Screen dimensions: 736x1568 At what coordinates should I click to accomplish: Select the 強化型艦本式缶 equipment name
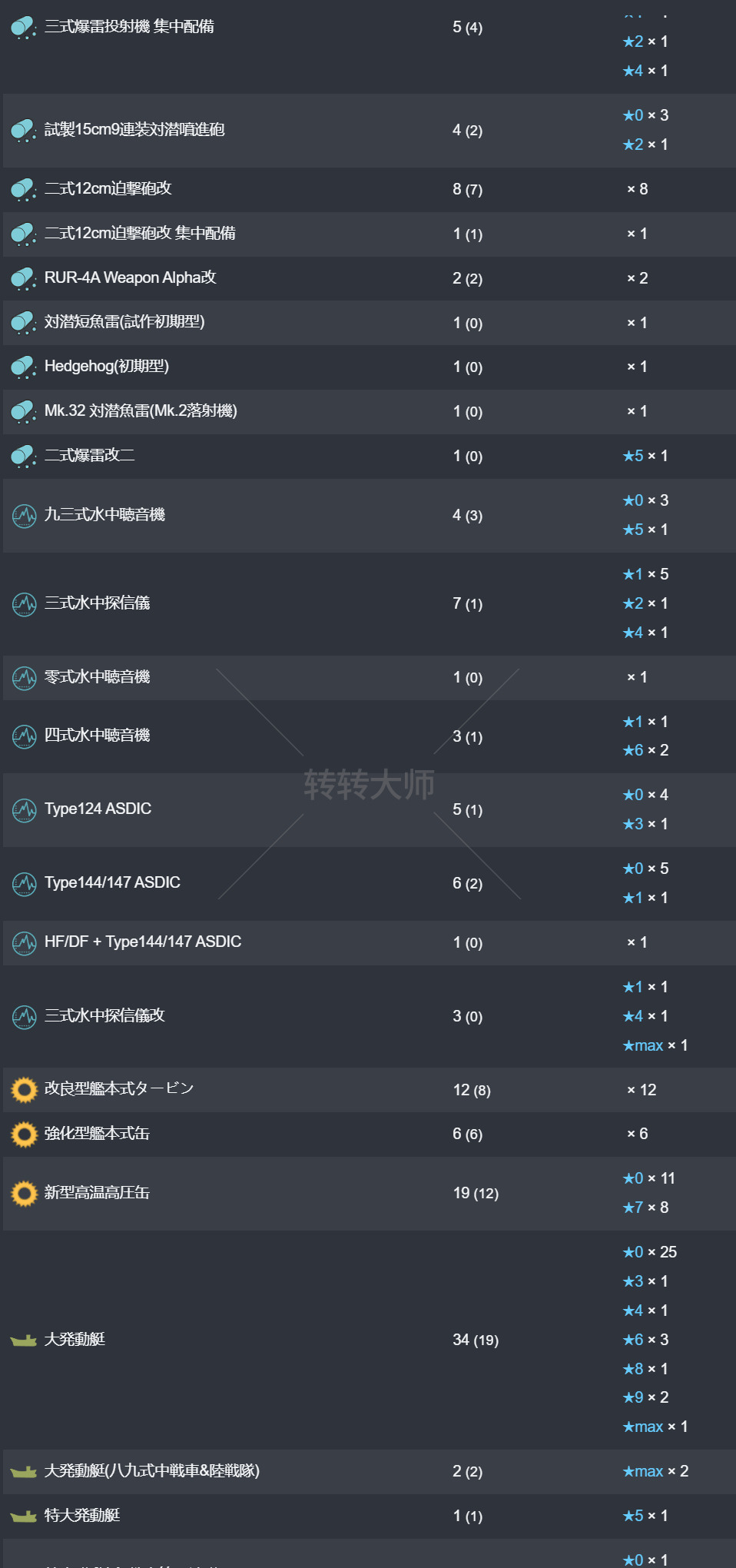(97, 1134)
